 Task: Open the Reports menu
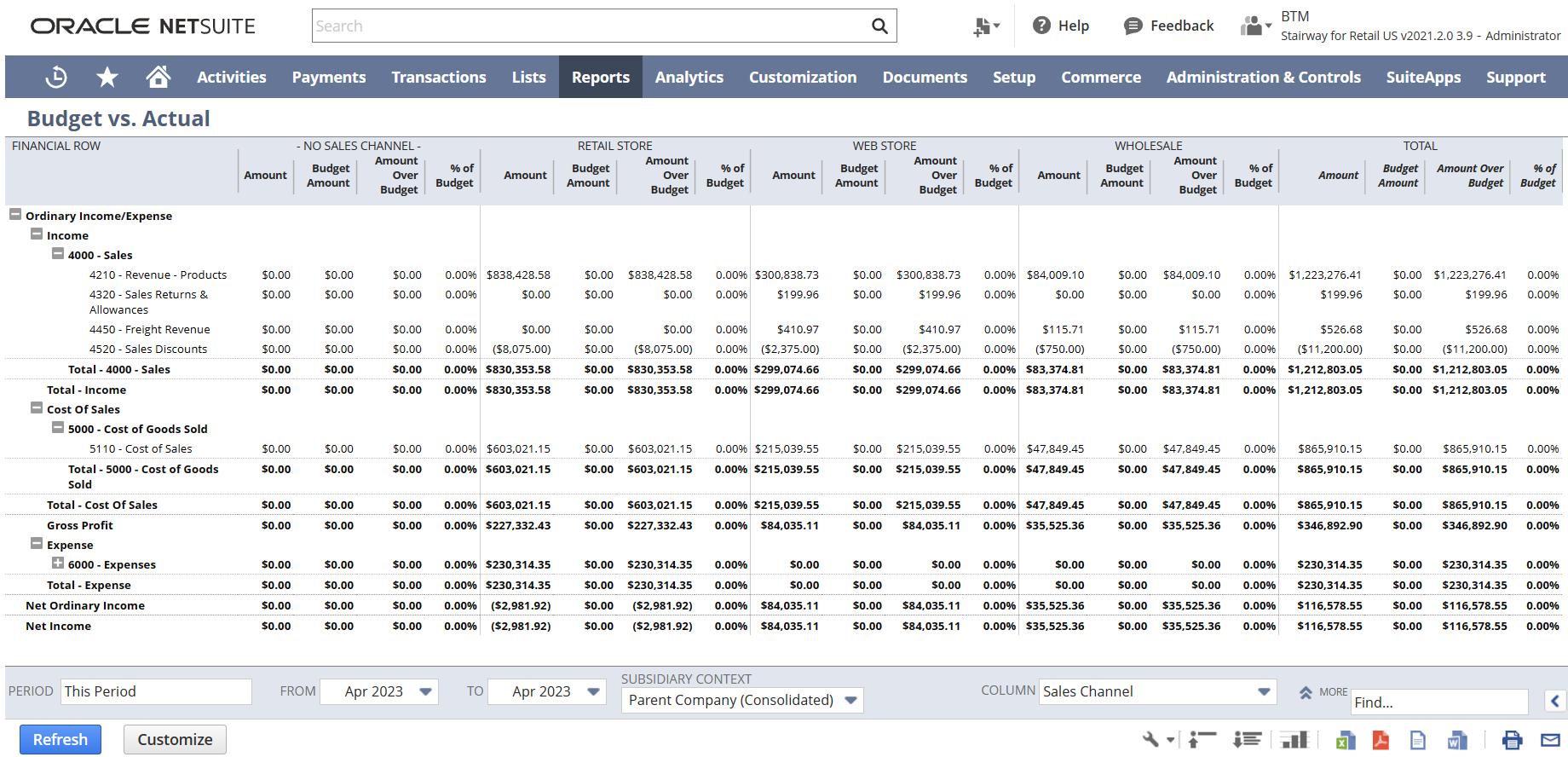pyautogui.click(x=601, y=77)
